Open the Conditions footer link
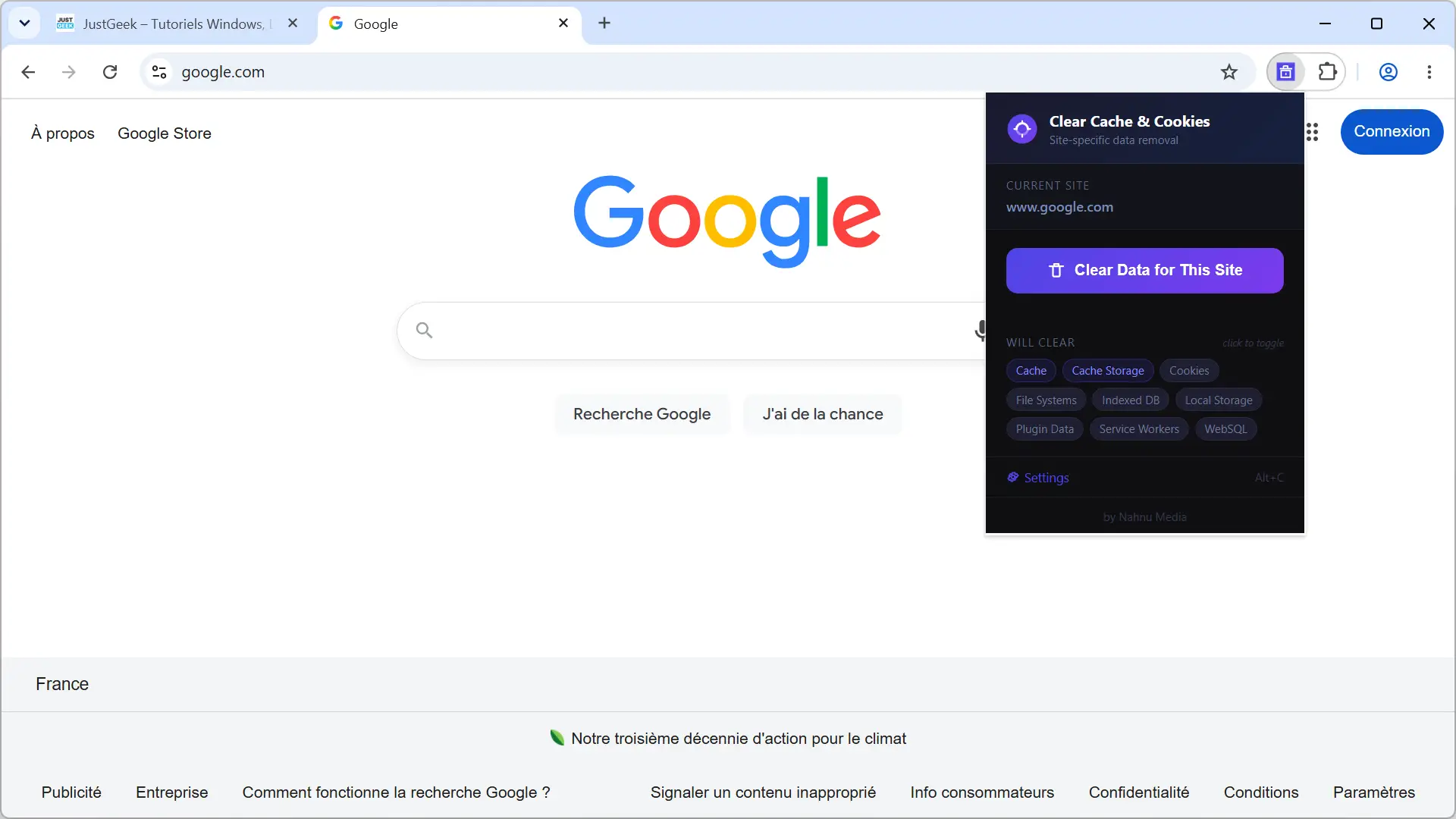Viewport: 1456px width, 819px height. 1261,792
